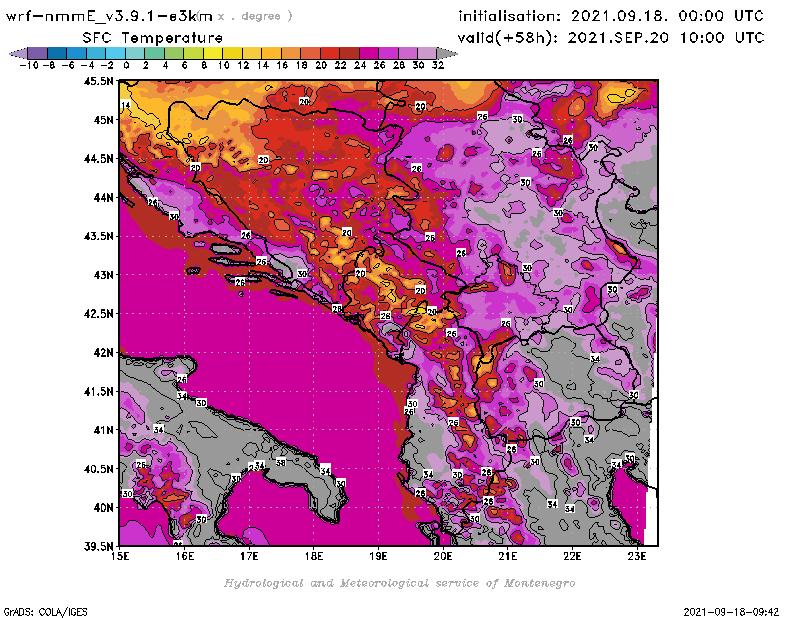Pick the orchid swatch between 28 and 30
This screenshot has height=618, width=800.
tap(408, 53)
